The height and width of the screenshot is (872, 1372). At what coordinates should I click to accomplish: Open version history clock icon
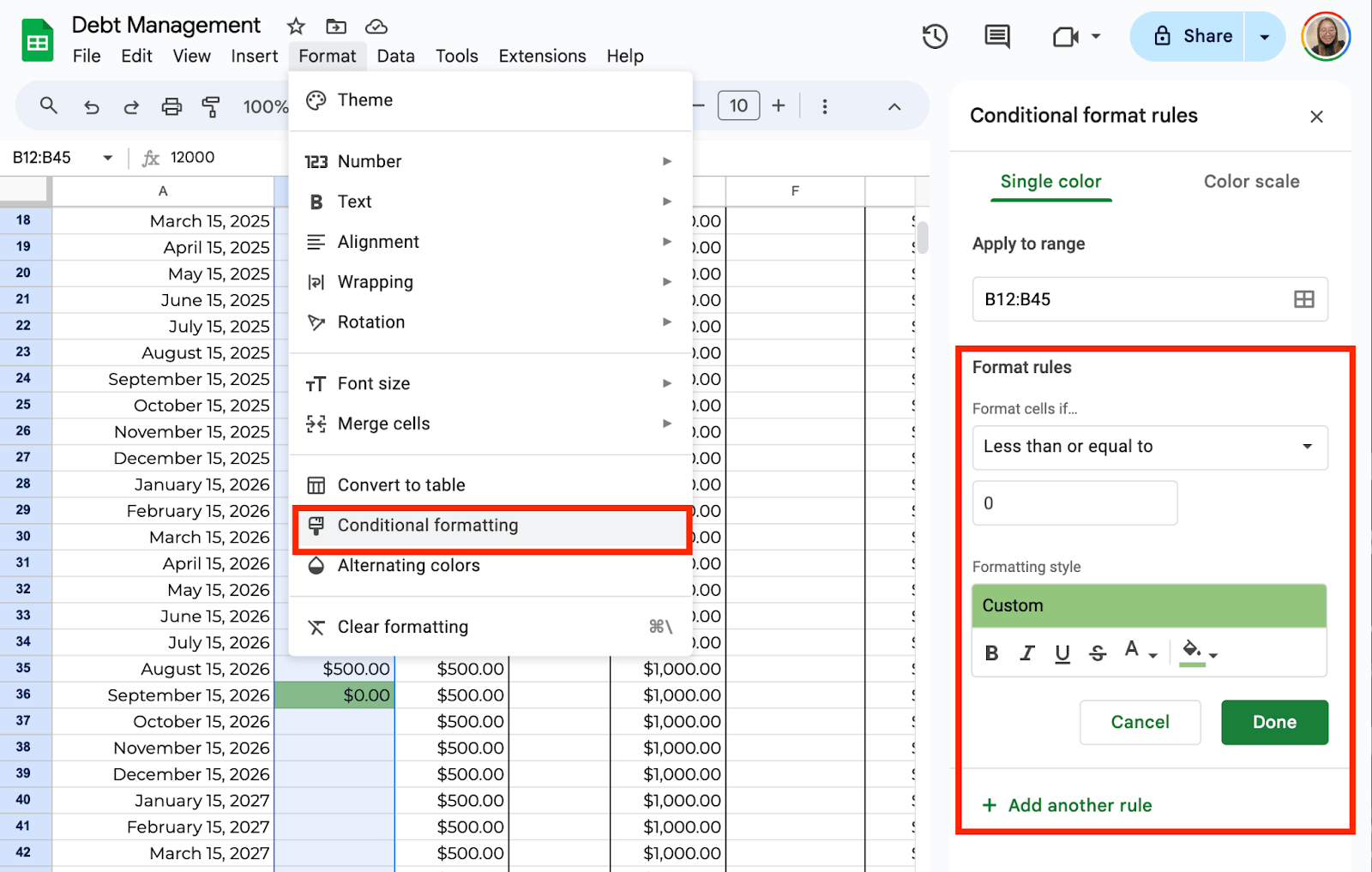click(x=935, y=37)
